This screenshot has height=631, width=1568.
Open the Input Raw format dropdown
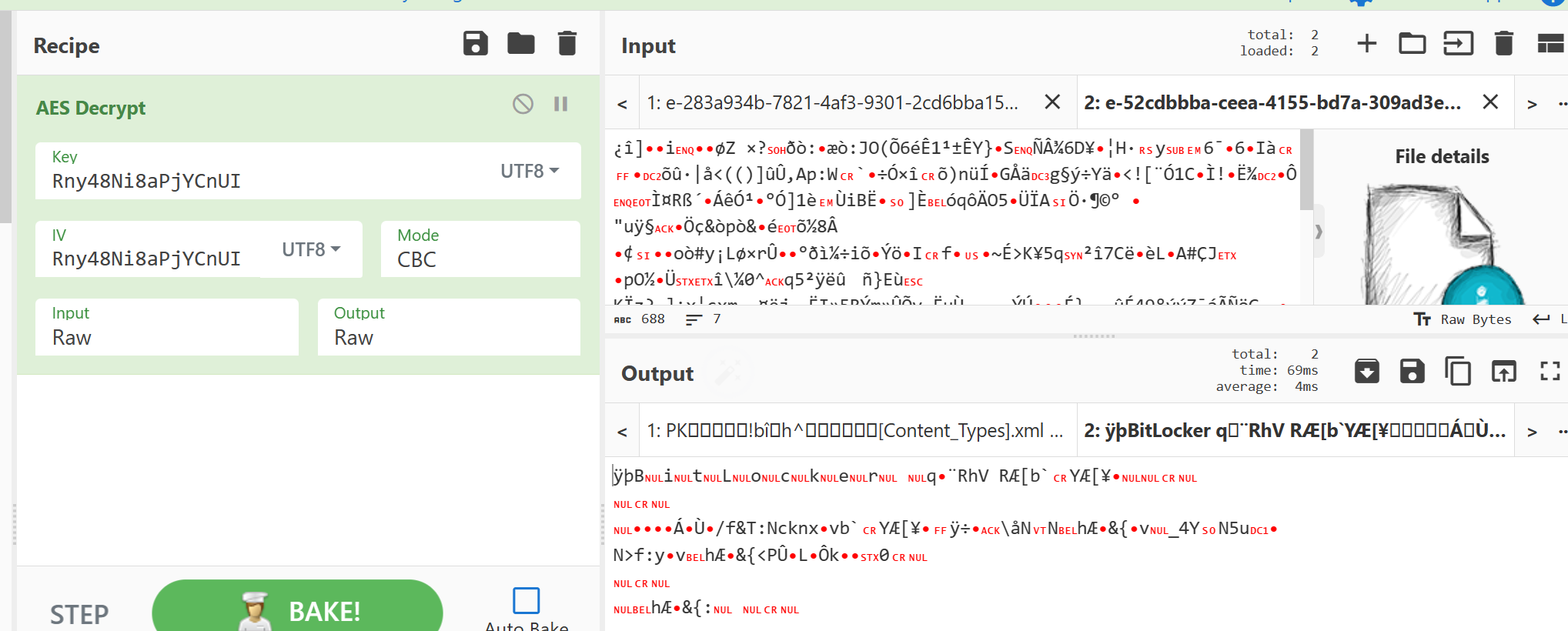(x=167, y=327)
